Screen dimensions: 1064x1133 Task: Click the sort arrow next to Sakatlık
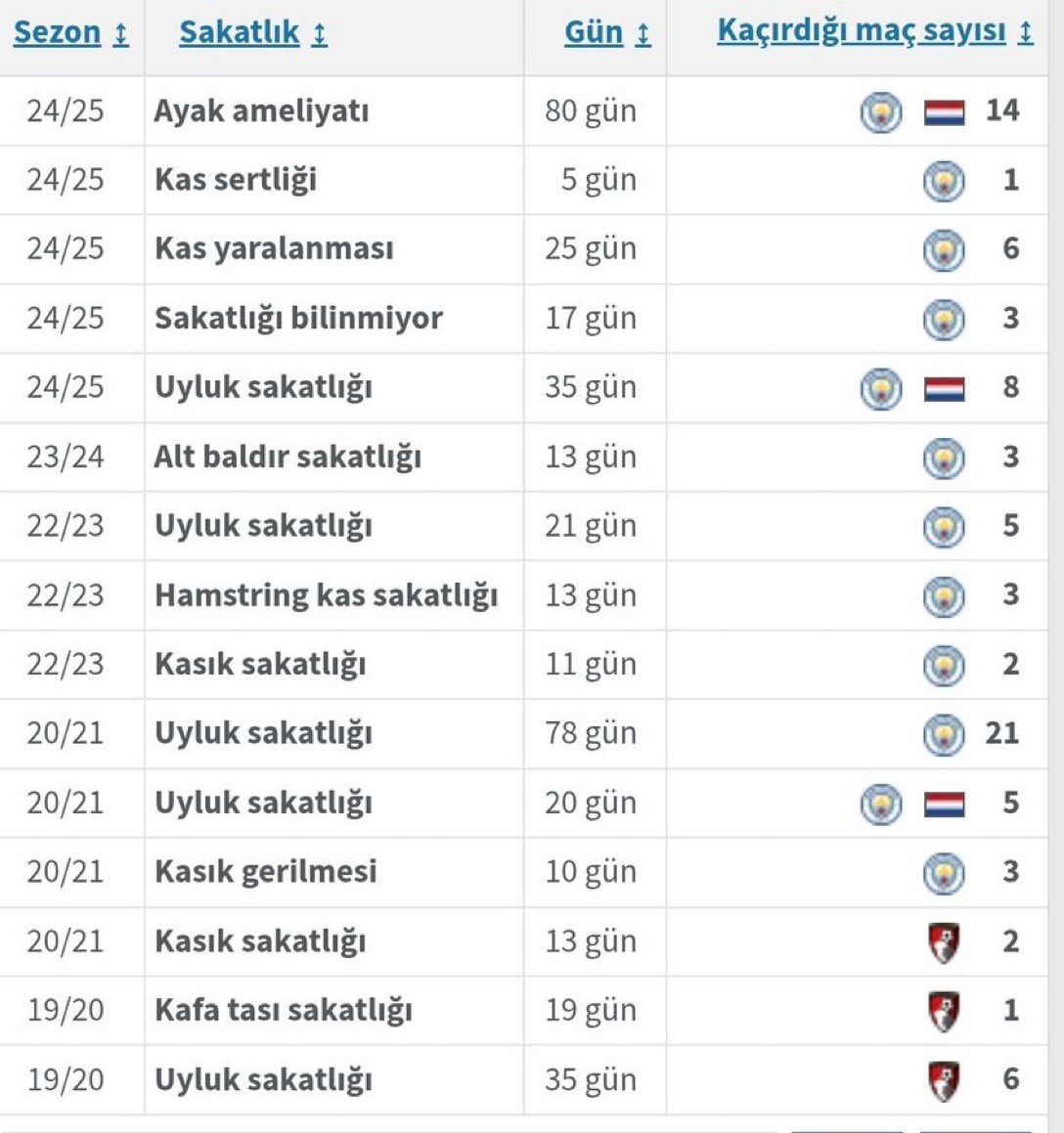pos(320,34)
